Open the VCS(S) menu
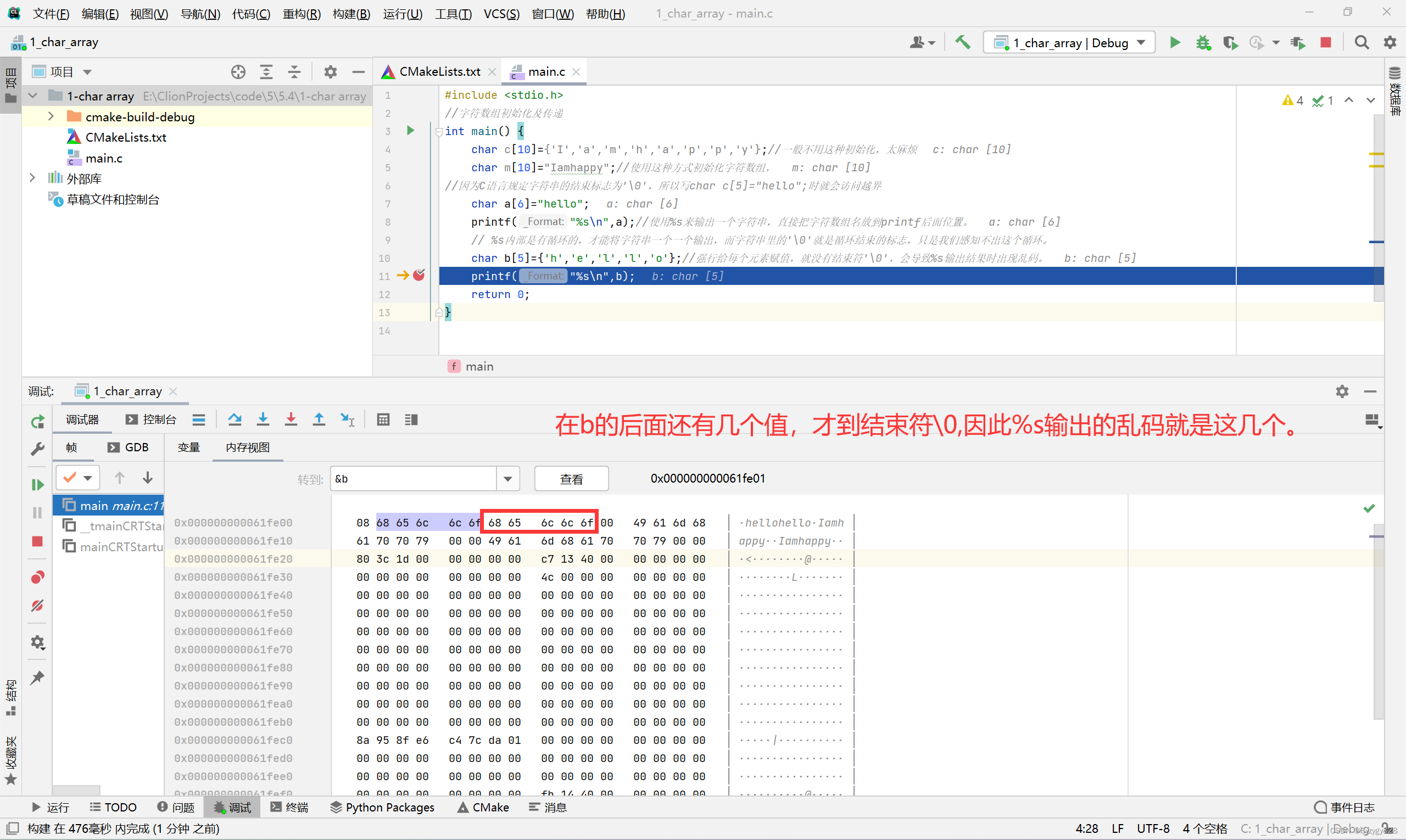 (x=501, y=14)
